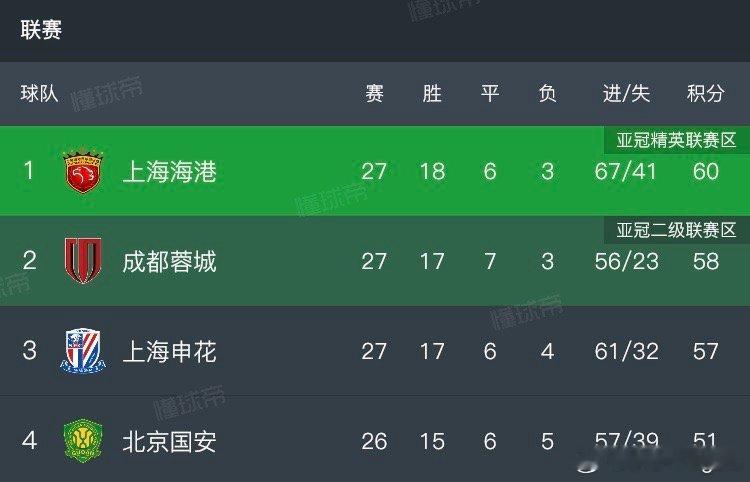The width and height of the screenshot is (750, 482).
Task: Sort by the 积分 points column header
Action: (x=705, y=94)
